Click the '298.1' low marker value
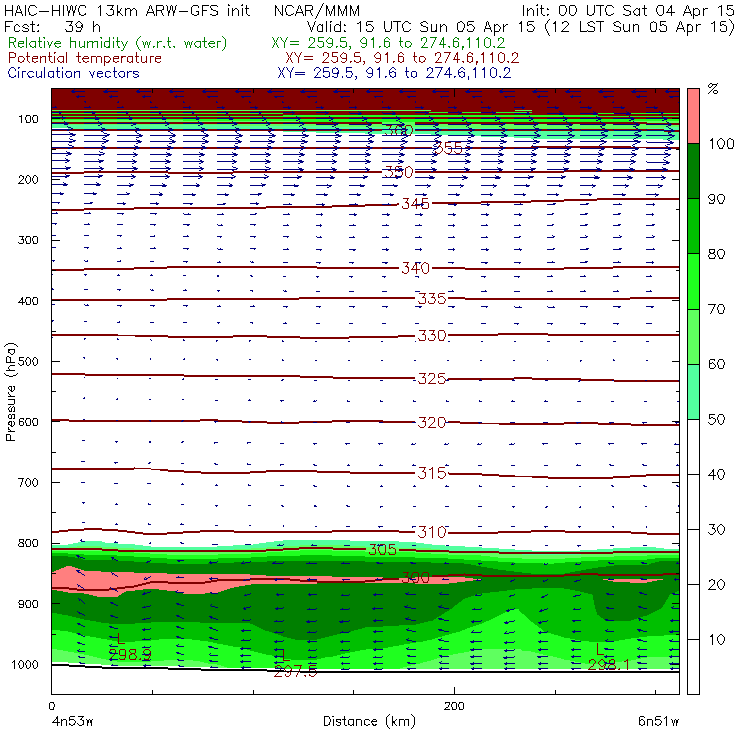The image size is (740, 740). tap(609, 664)
